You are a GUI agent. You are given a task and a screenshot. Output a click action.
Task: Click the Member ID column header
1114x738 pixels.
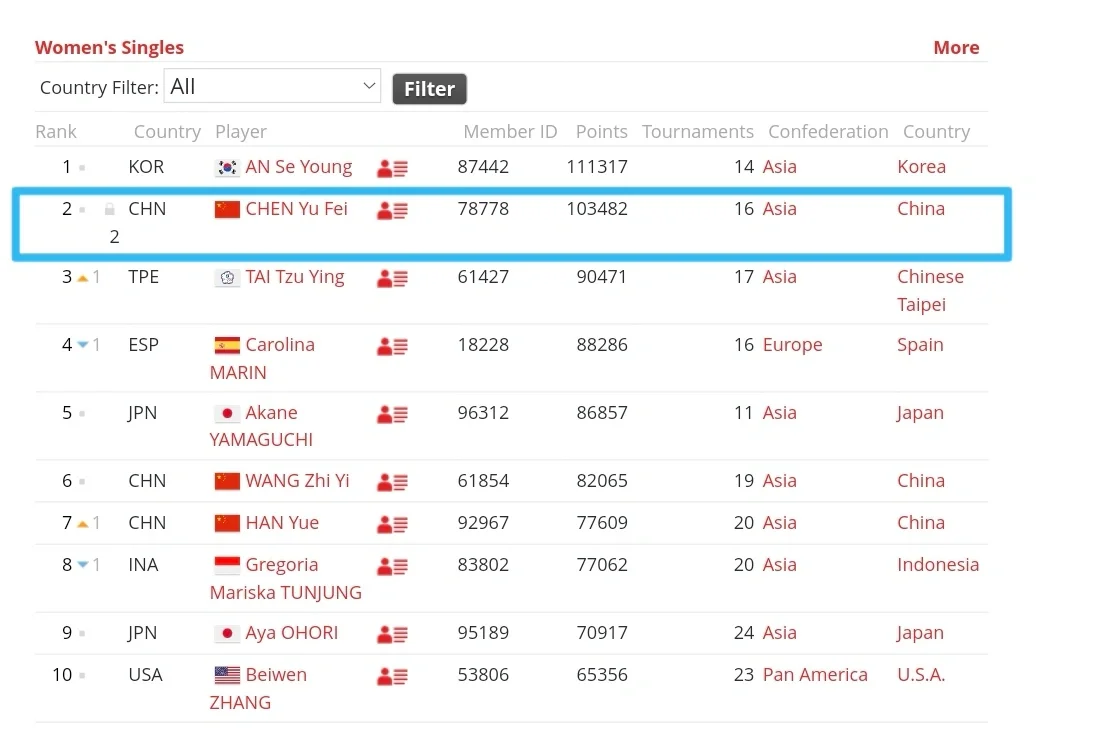pos(510,131)
